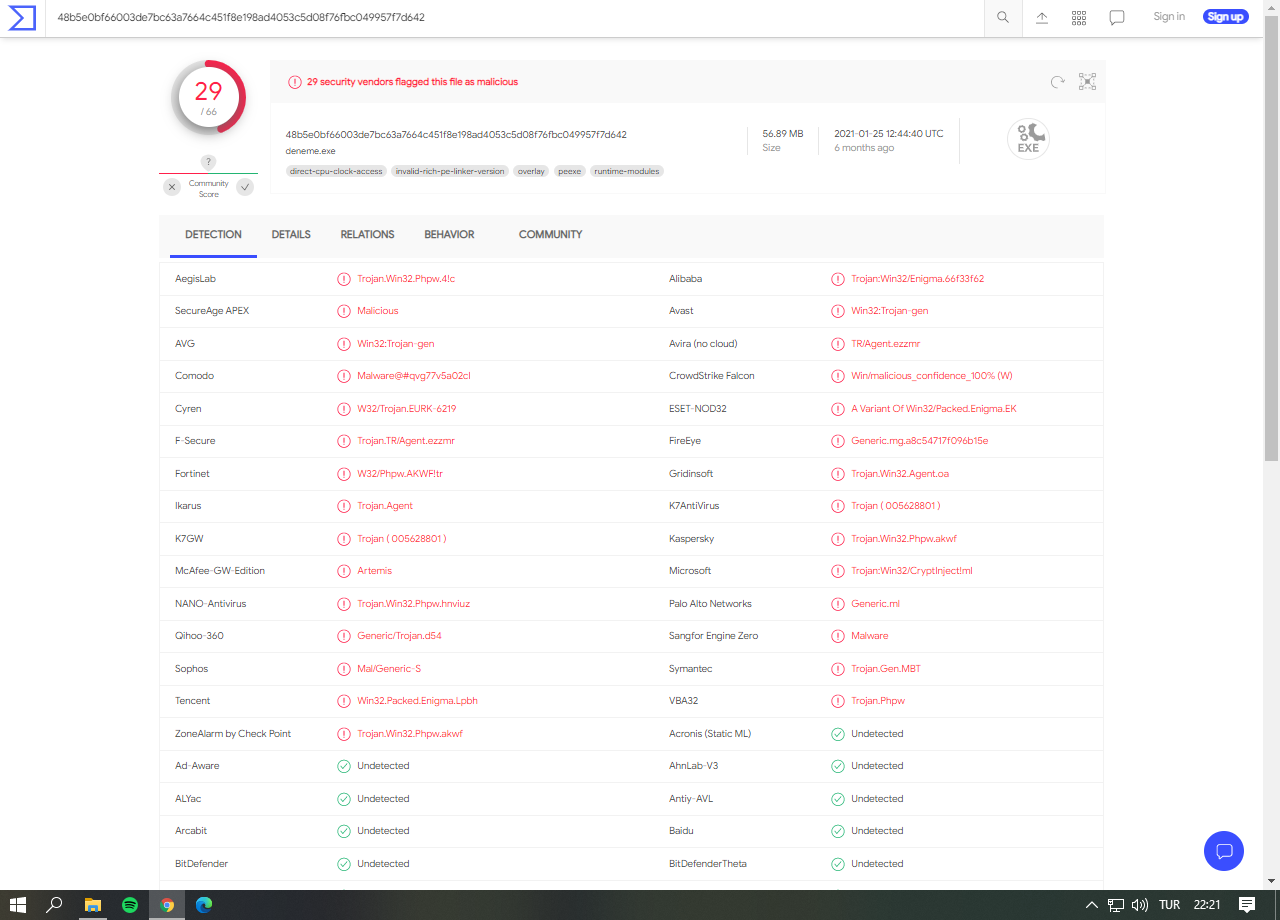Image resolution: width=1280 pixels, height=920 pixels.
Task: Click the file size 56.89 MB
Action: pyautogui.click(x=783, y=134)
